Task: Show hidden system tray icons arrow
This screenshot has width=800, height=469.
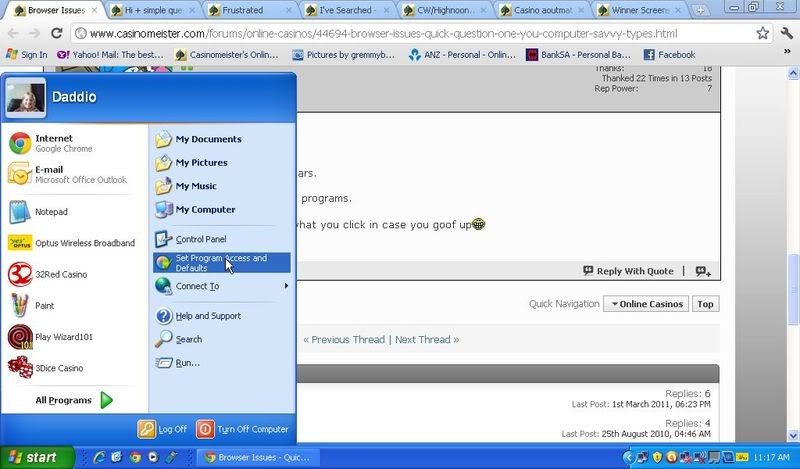Action: (629, 458)
